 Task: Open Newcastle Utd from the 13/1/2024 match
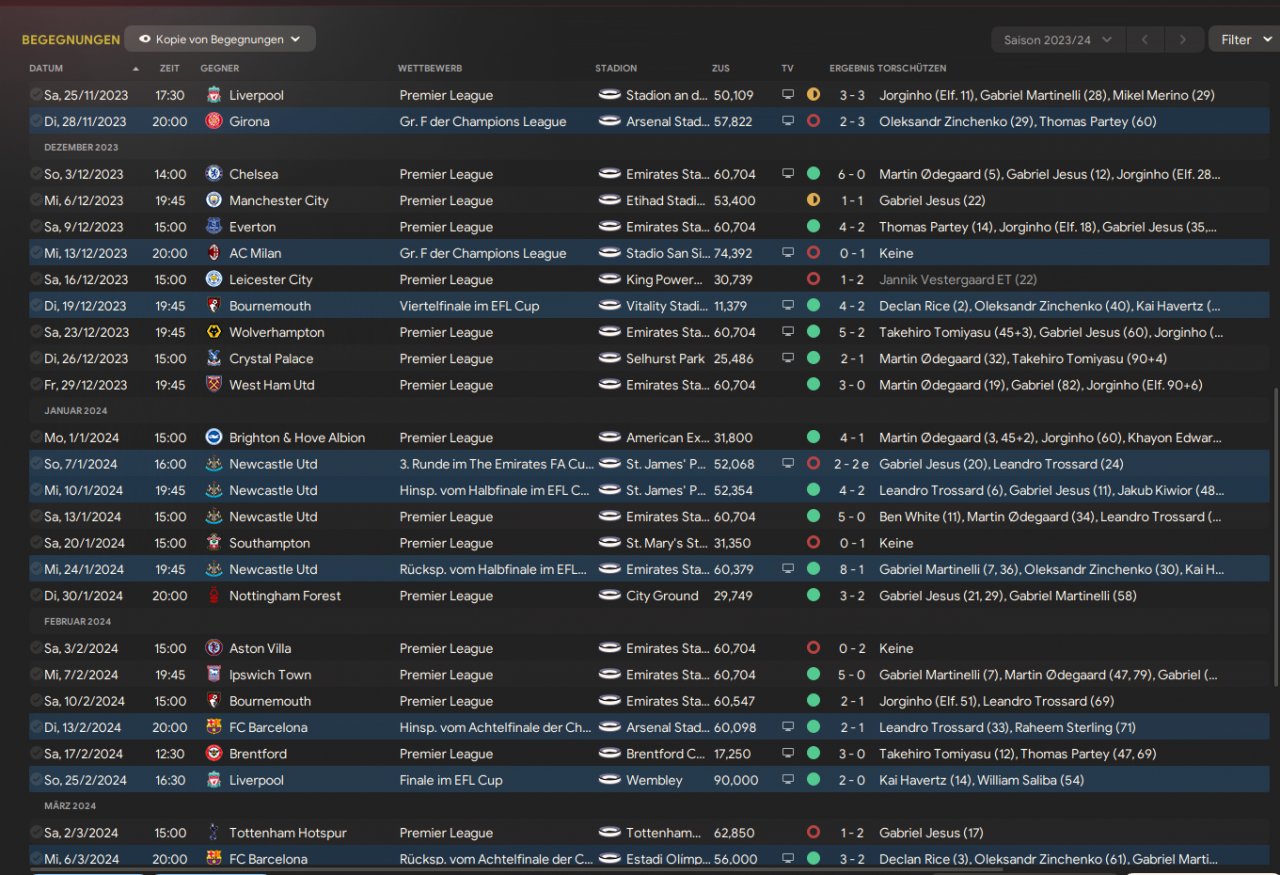click(x=273, y=517)
